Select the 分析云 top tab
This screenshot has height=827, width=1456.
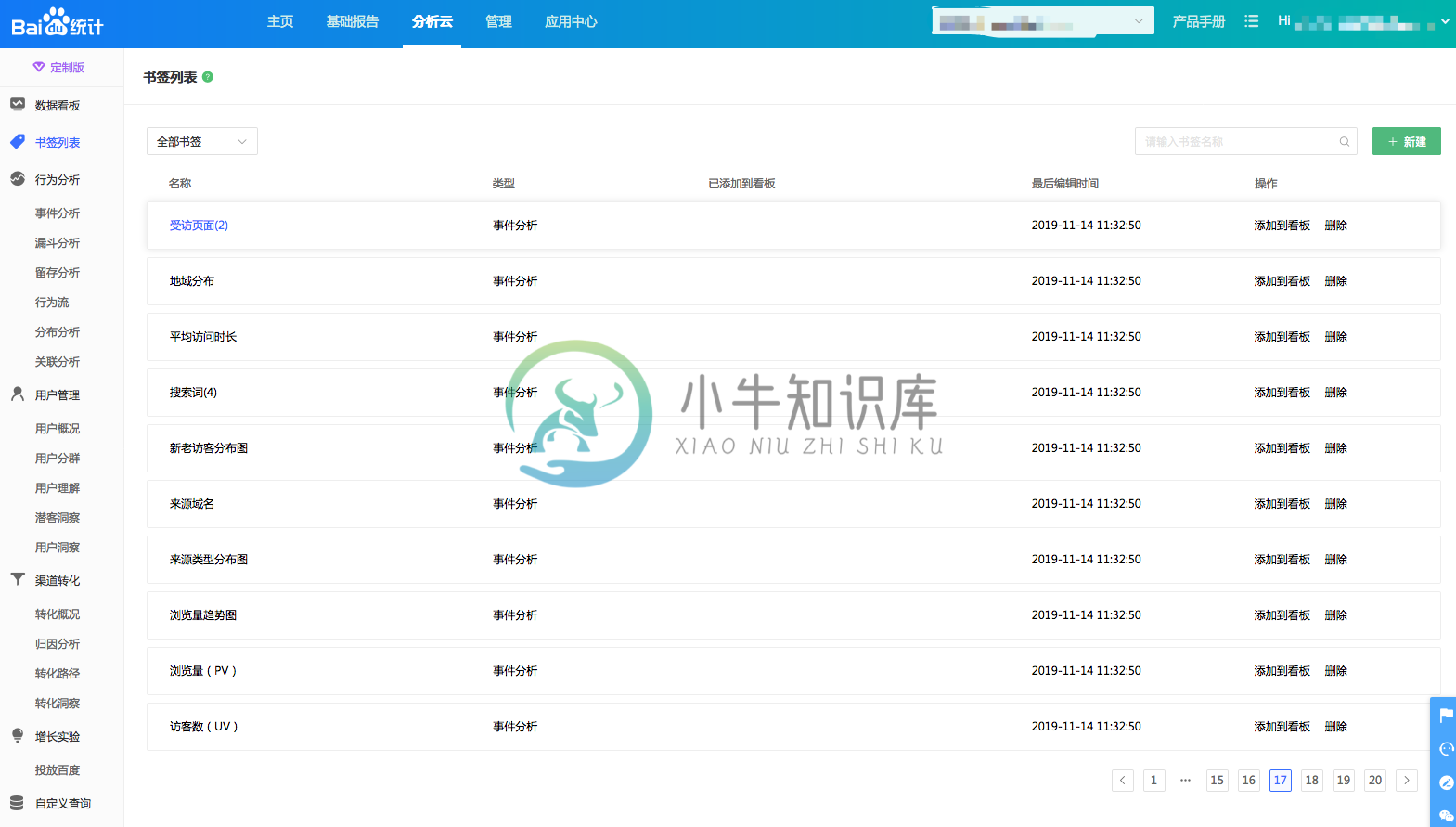(x=432, y=21)
